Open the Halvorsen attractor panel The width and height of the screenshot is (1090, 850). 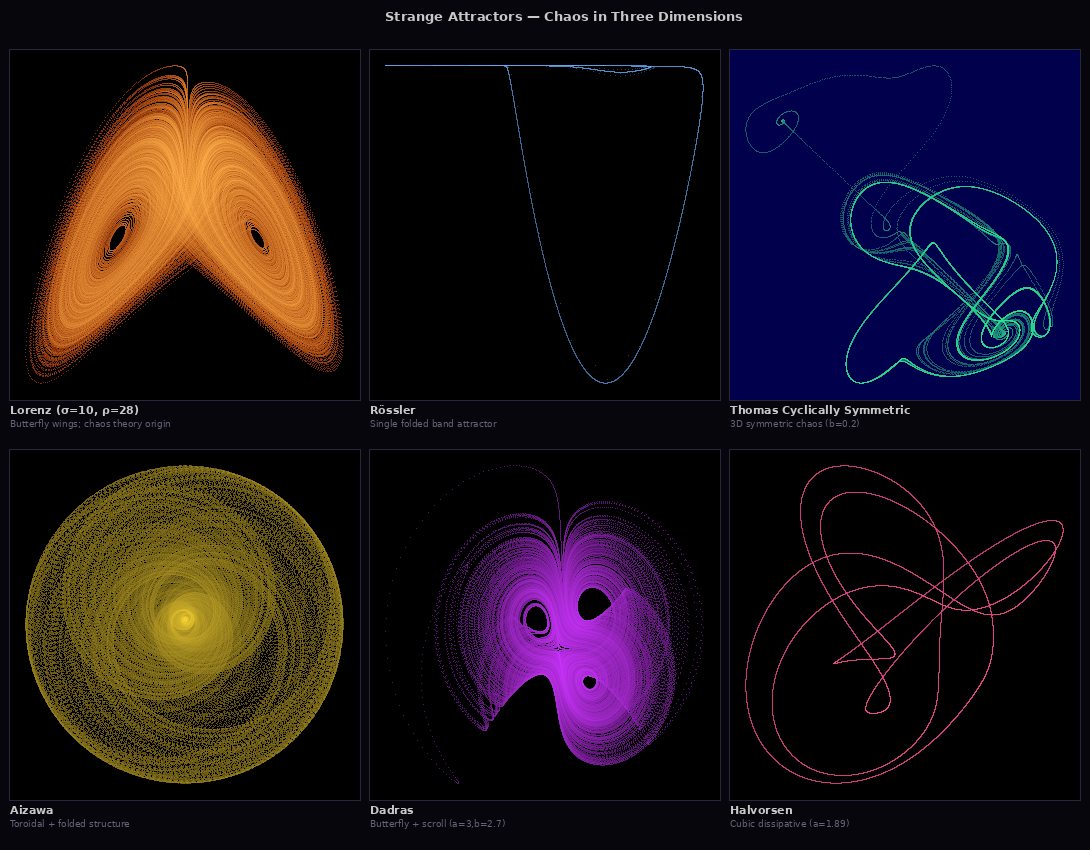tap(904, 623)
